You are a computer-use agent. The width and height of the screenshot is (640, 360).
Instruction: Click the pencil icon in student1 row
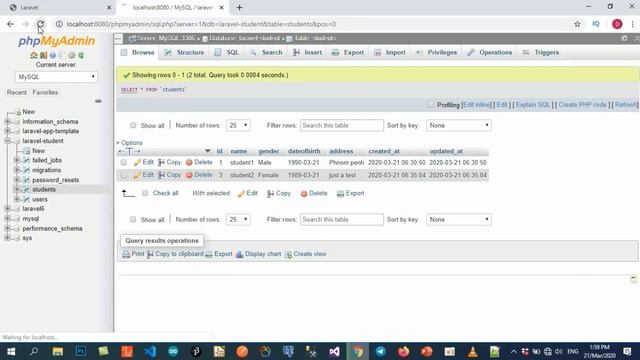pyautogui.click(x=137, y=162)
